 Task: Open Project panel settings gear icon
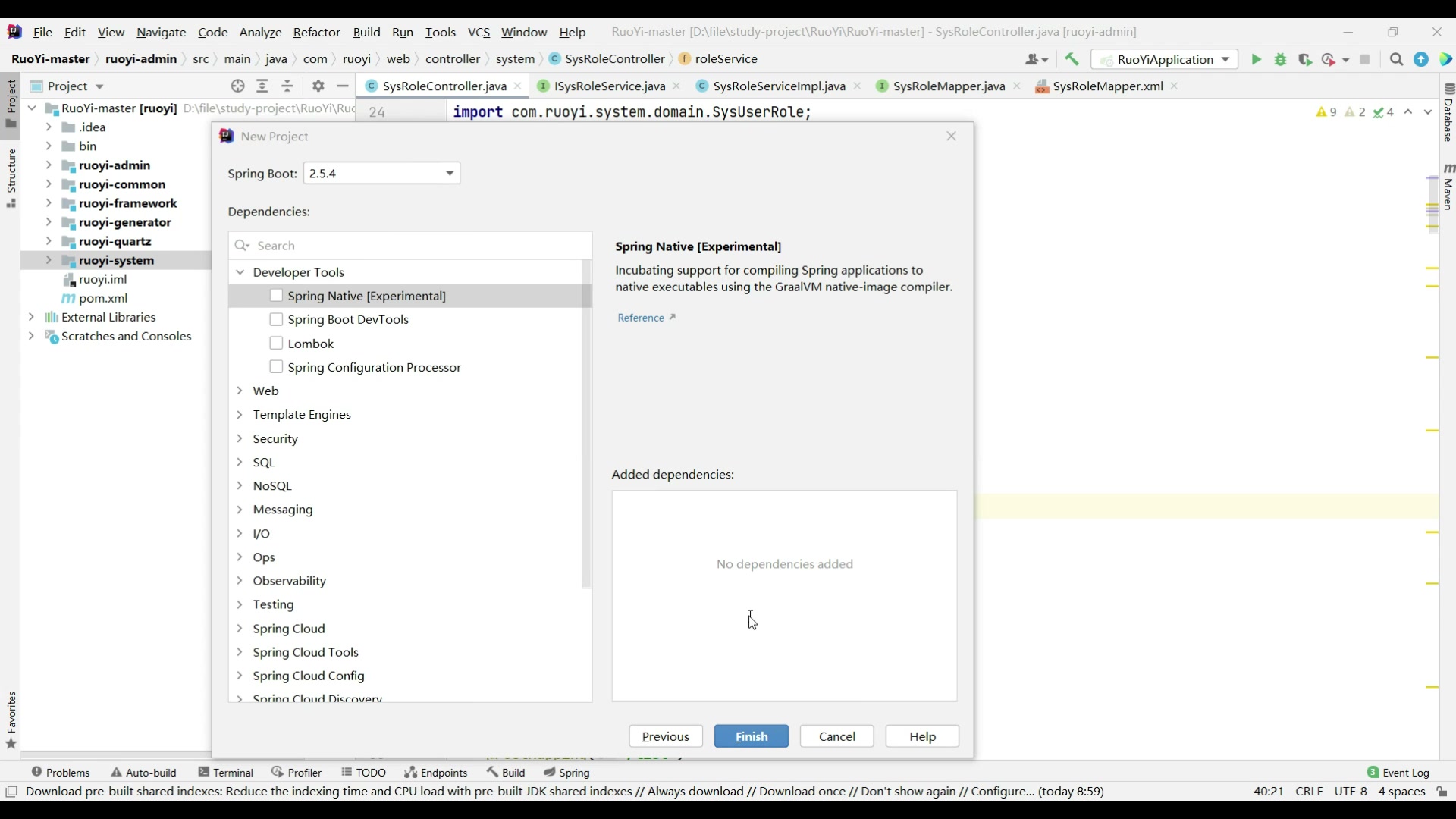click(318, 86)
